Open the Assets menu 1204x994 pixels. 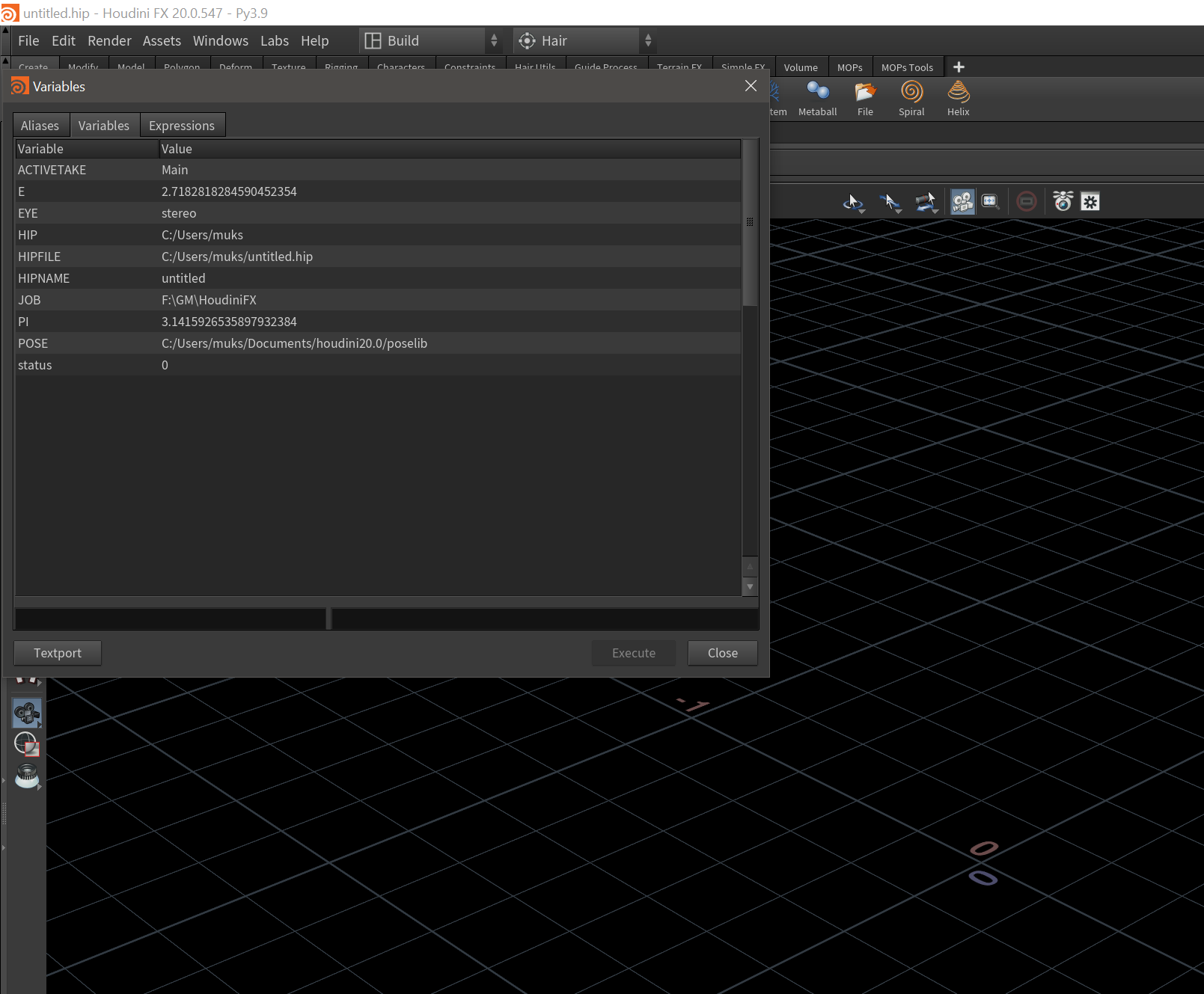[x=162, y=41]
